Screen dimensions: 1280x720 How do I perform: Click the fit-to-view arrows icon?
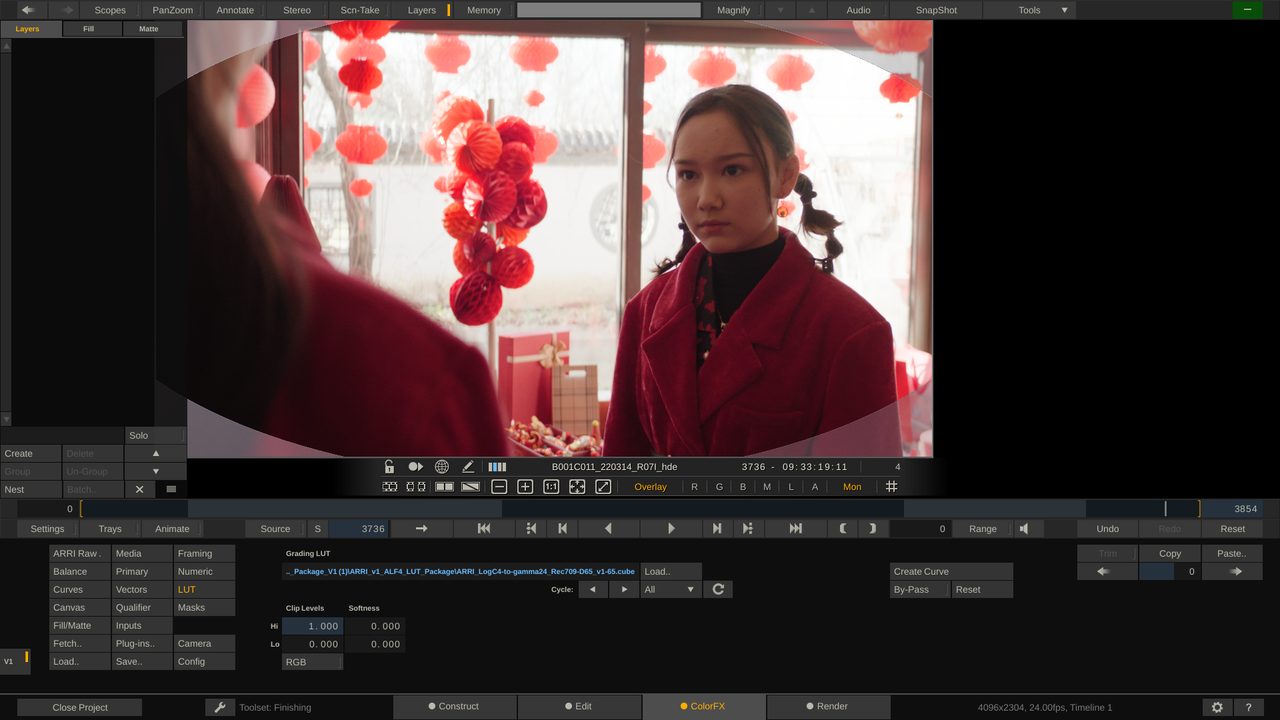click(x=577, y=487)
